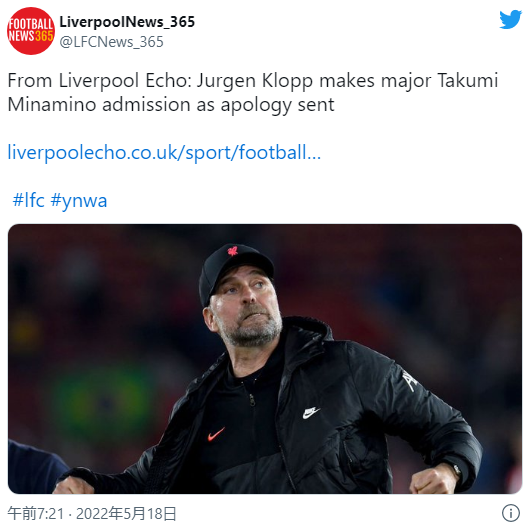Open the tweet time 午前7:21

pyautogui.click(x=36, y=513)
